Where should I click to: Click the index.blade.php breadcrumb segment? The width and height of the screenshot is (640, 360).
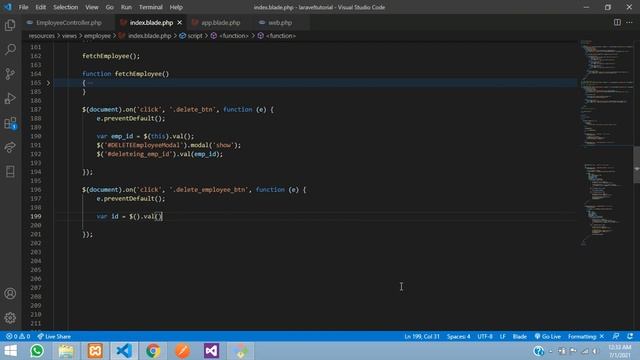click(x=145, y=36)
